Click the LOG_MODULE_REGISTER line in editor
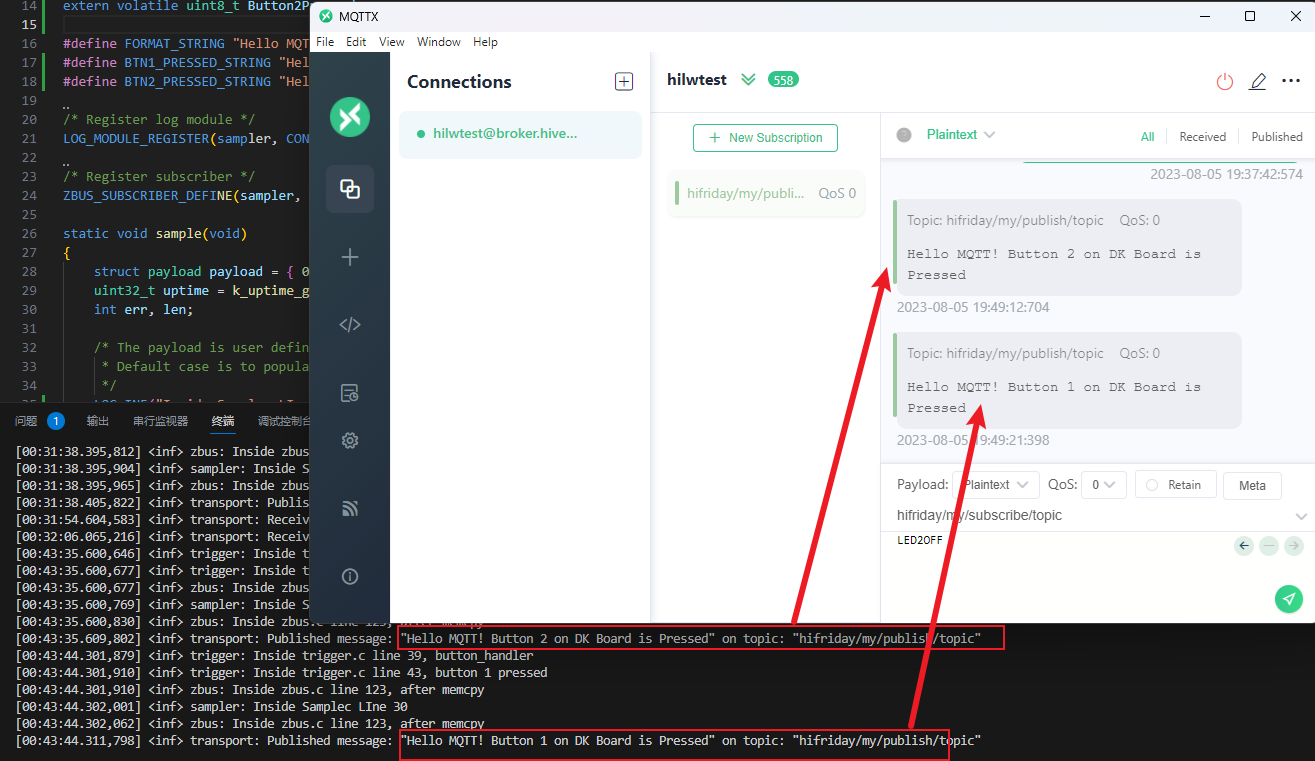1315x761 pixels. pos(186,139)
